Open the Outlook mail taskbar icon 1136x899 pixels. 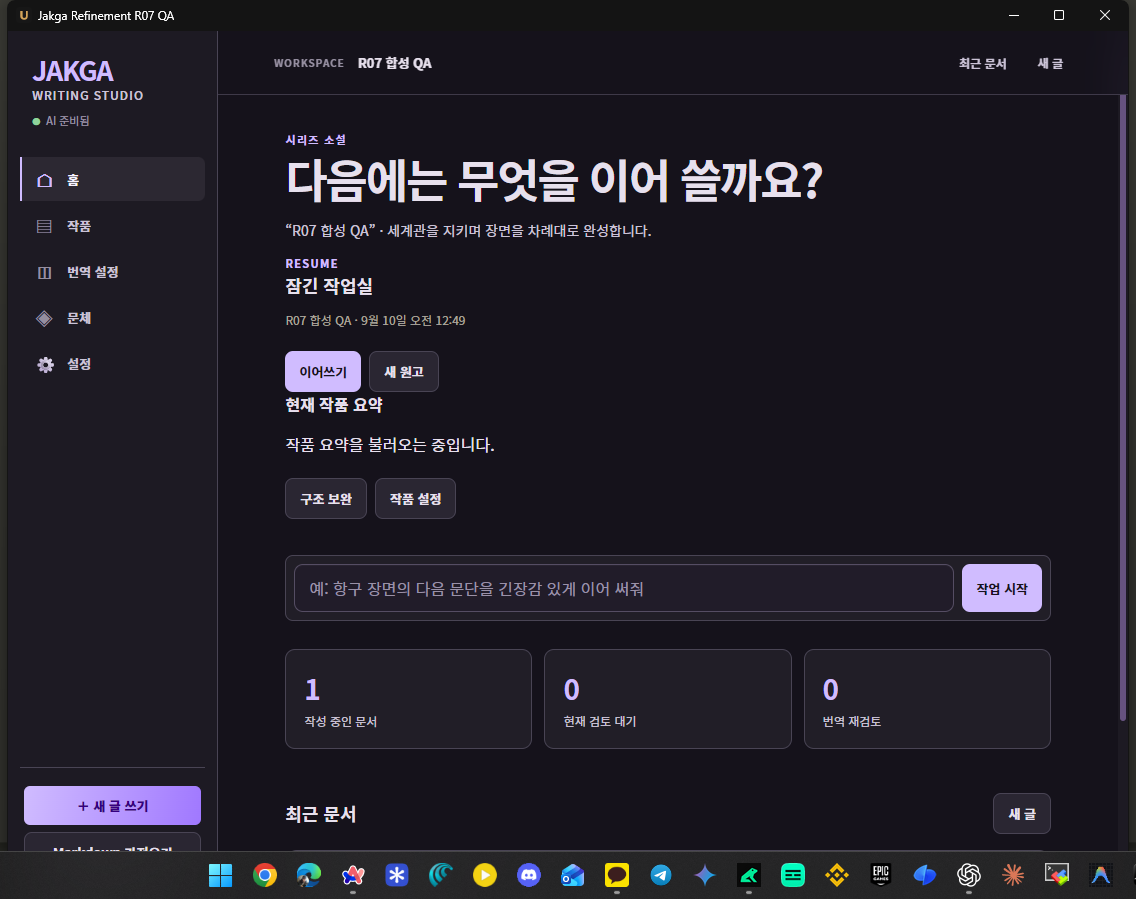(x=572, y=875)
